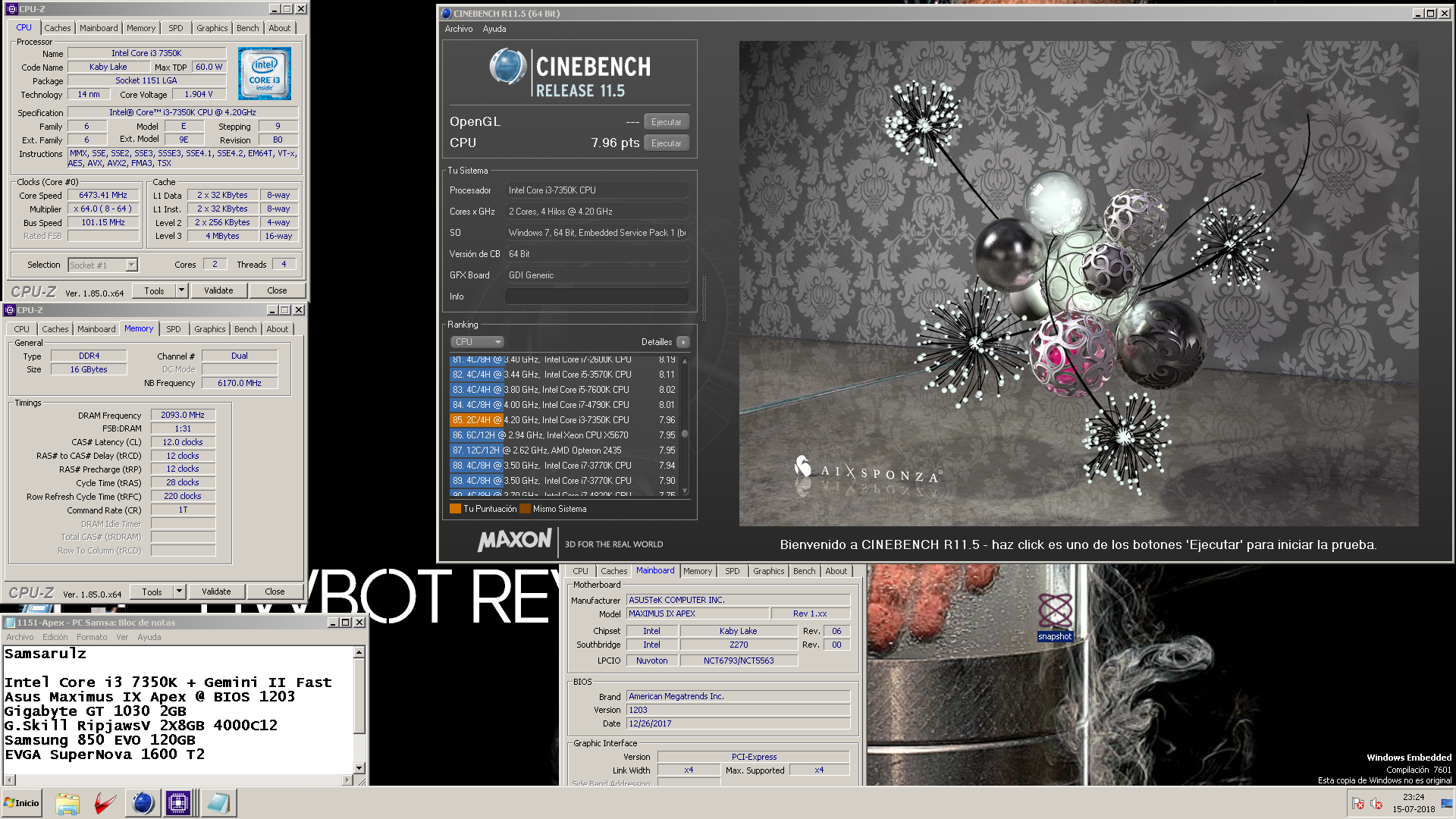Expand the Socket #1 selection combo box
The height and width of the screenshot is (819, 1456).
click(103, 265)
